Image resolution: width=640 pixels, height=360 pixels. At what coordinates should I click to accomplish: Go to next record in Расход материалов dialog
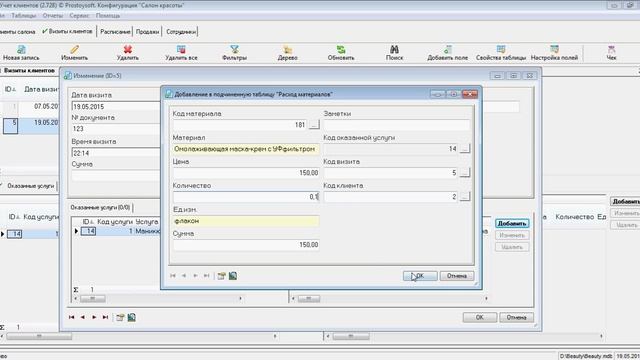tap(195, 276)
